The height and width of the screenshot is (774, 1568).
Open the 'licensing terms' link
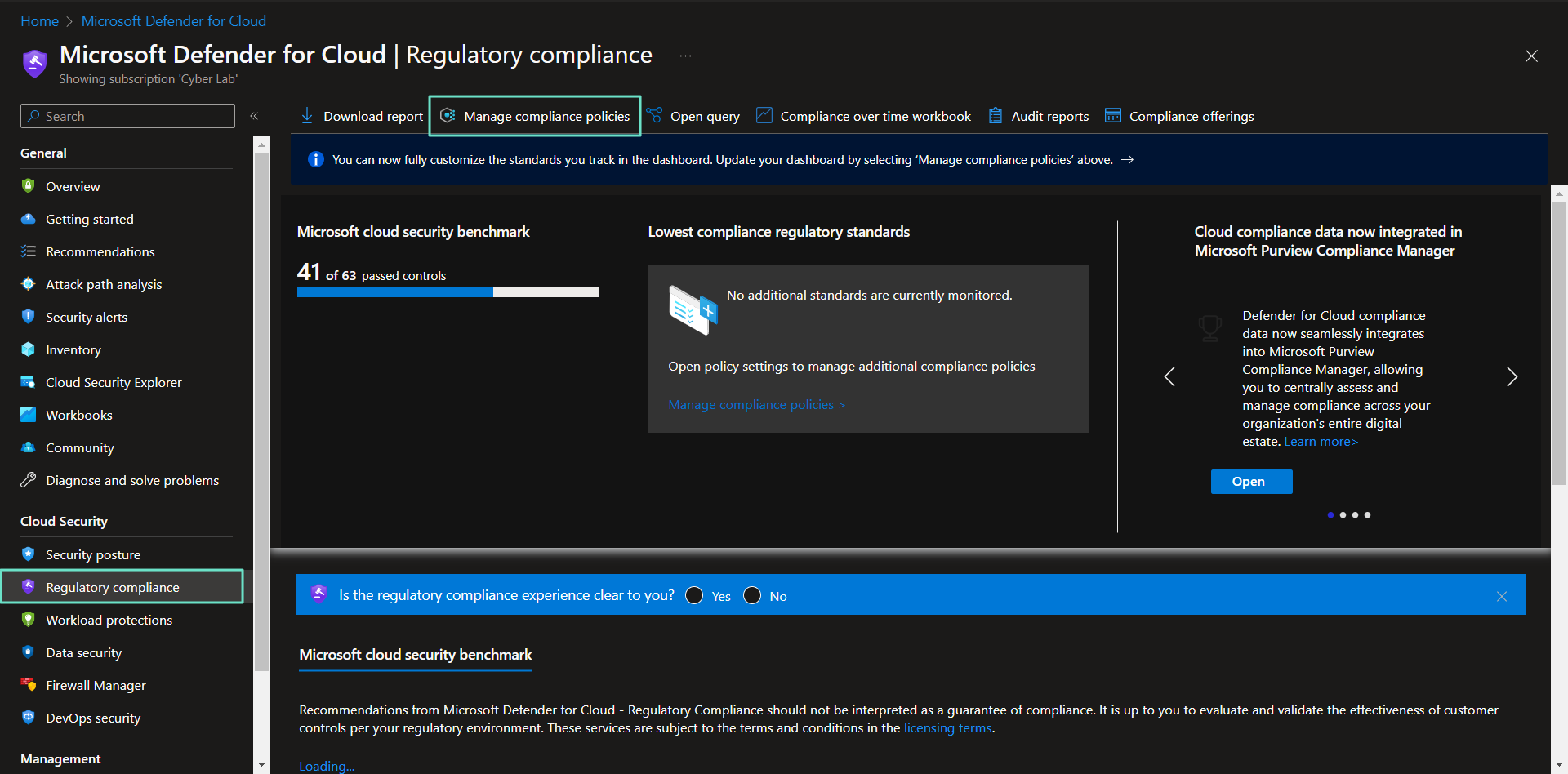click(947, 728)
